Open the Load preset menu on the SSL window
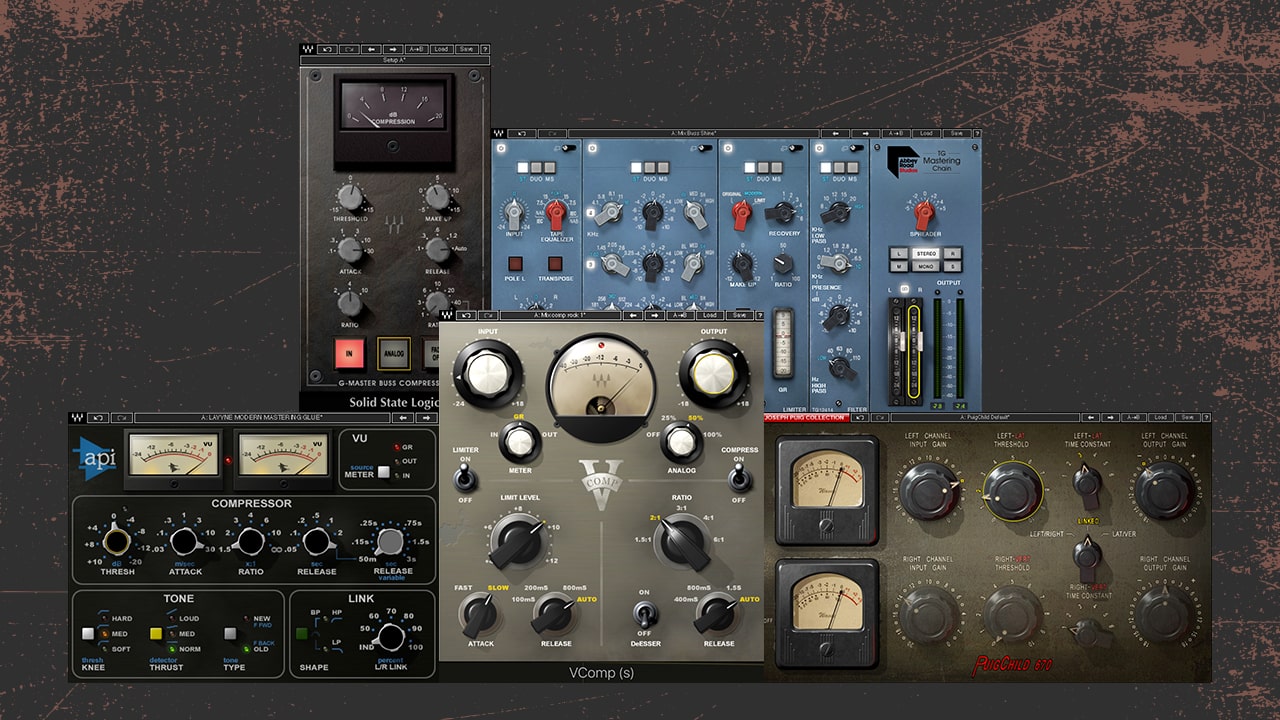This screenshot has width=1280, height=720. point(441,49)
